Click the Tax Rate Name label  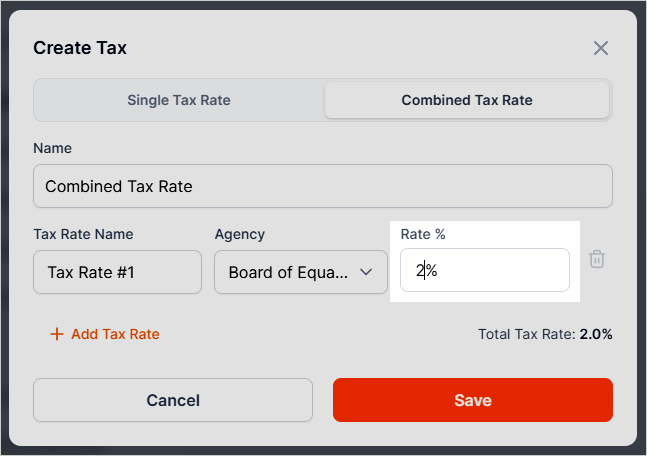pyautogui.click(x=83, y=234)
